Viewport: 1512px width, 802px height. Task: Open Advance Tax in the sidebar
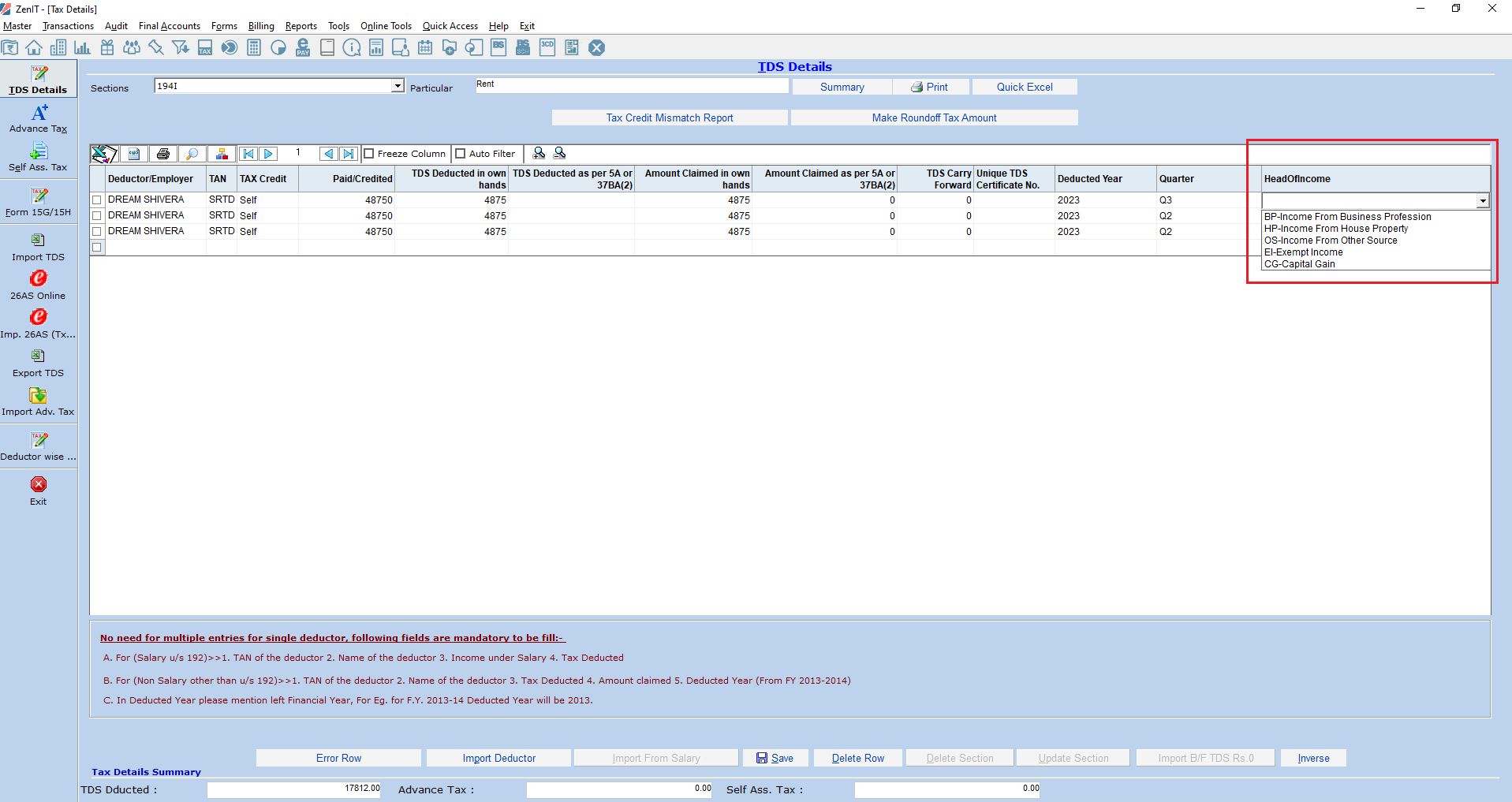click(x=38, y=119)
